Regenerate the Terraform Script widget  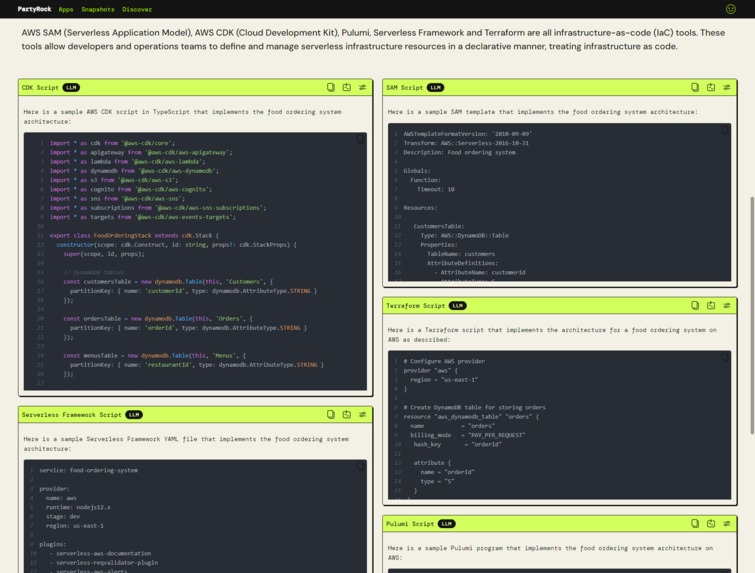tap(711, 305)
